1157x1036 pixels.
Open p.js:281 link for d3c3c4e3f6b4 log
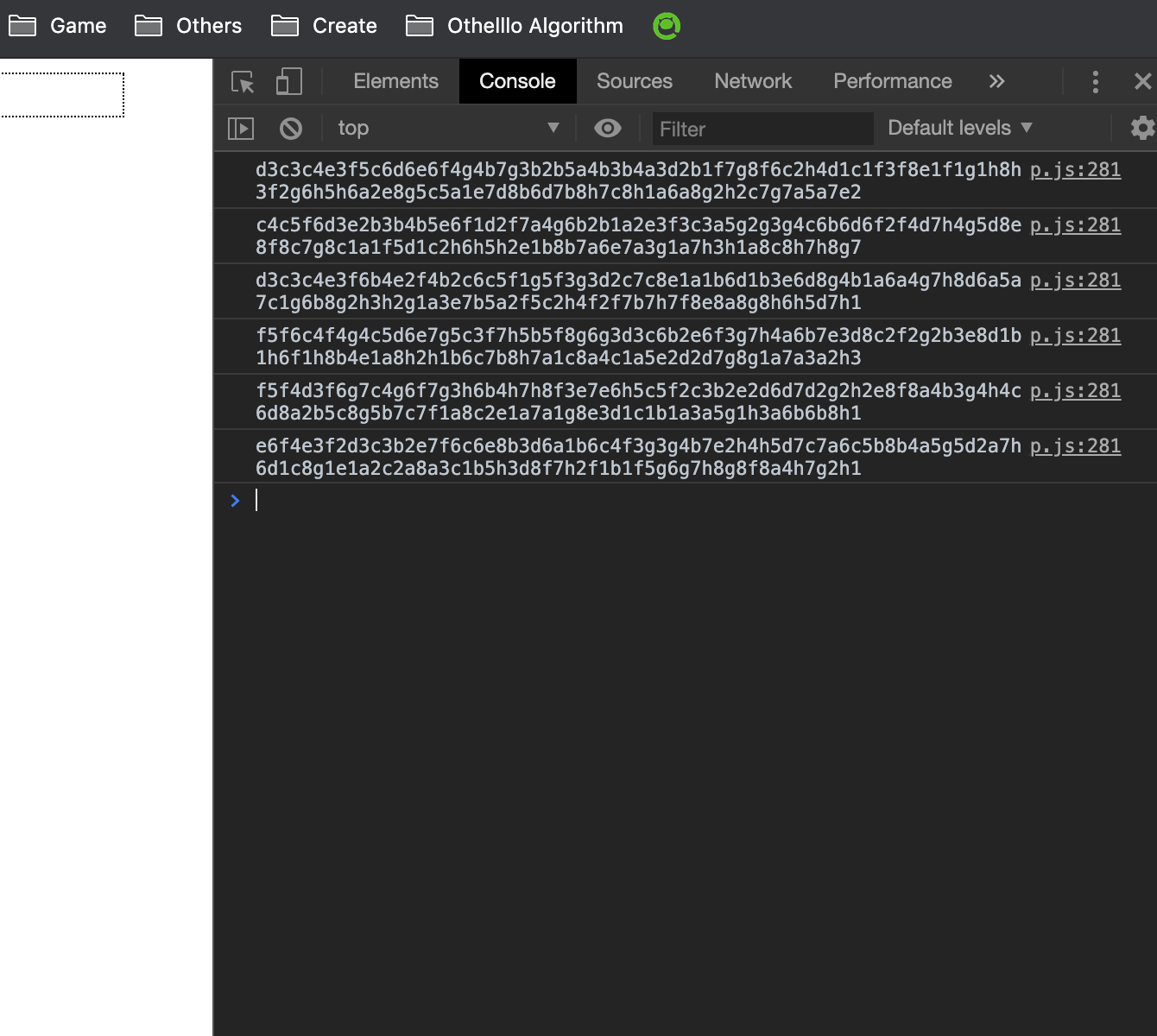point(1075,281)
